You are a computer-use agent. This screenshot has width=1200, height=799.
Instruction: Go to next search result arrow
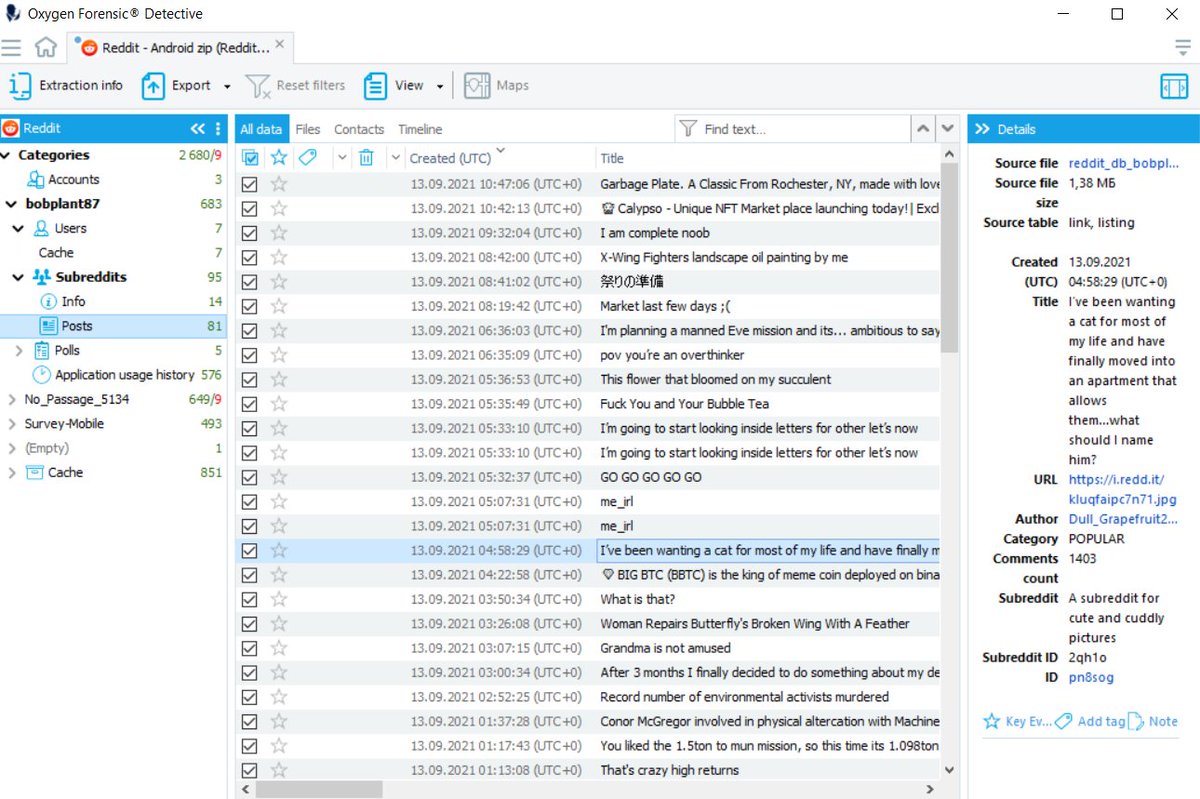click(x=949, y=129)
